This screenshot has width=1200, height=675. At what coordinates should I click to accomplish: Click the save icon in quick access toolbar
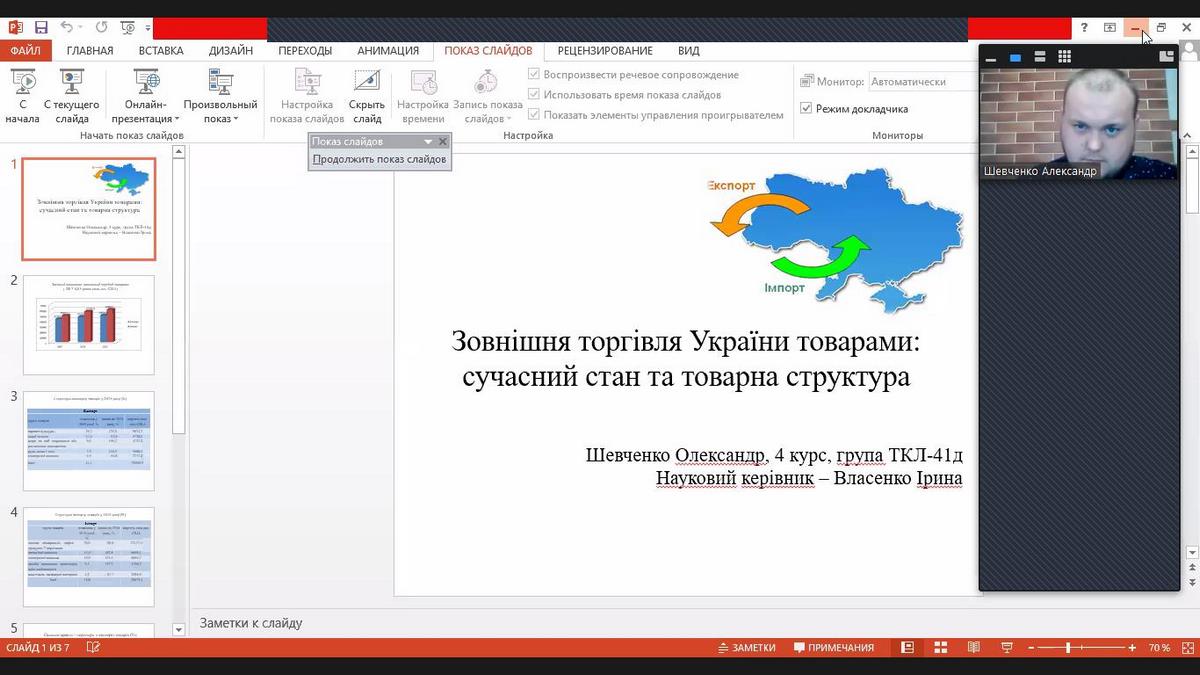[x=41, y=28]
